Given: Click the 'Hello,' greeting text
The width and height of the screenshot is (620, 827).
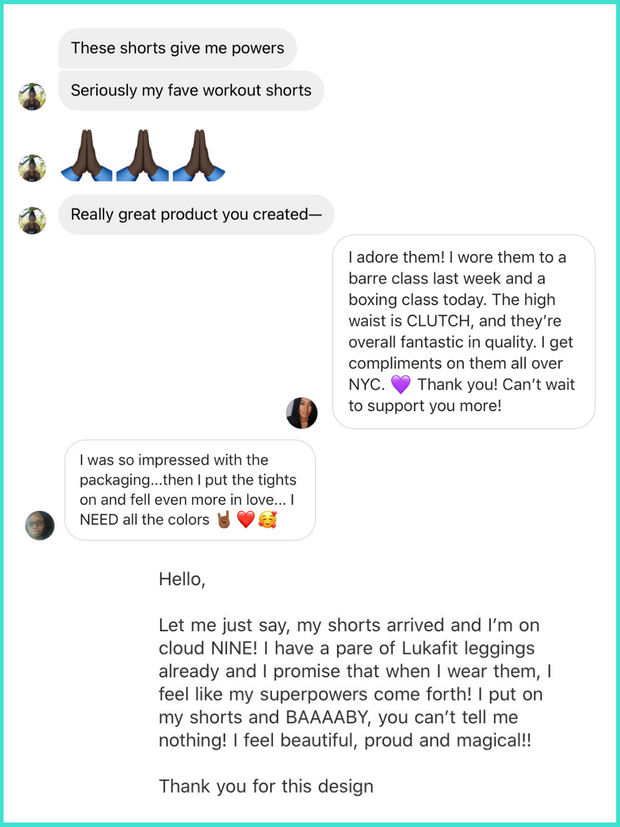Looking at the screenshot, I should (182, 580).
